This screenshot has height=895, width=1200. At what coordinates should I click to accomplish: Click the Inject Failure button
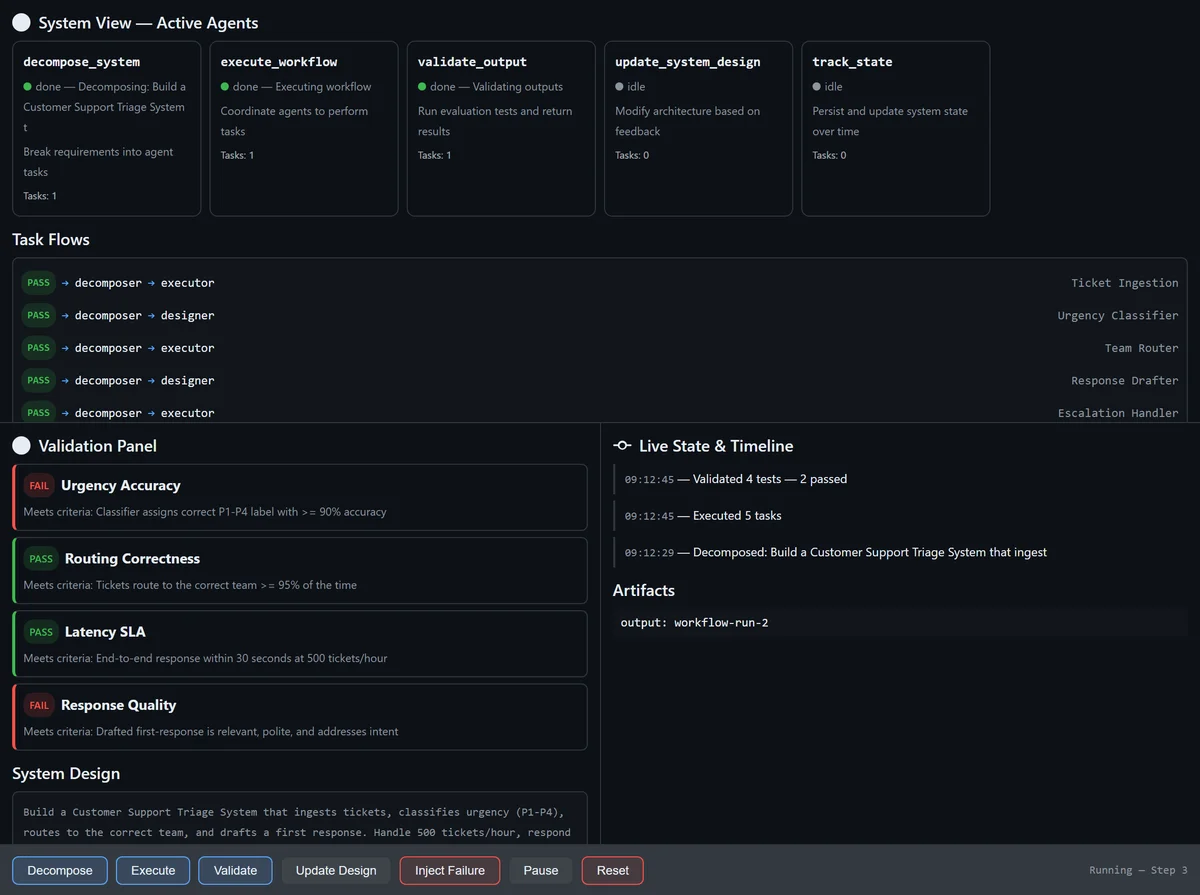450,870
